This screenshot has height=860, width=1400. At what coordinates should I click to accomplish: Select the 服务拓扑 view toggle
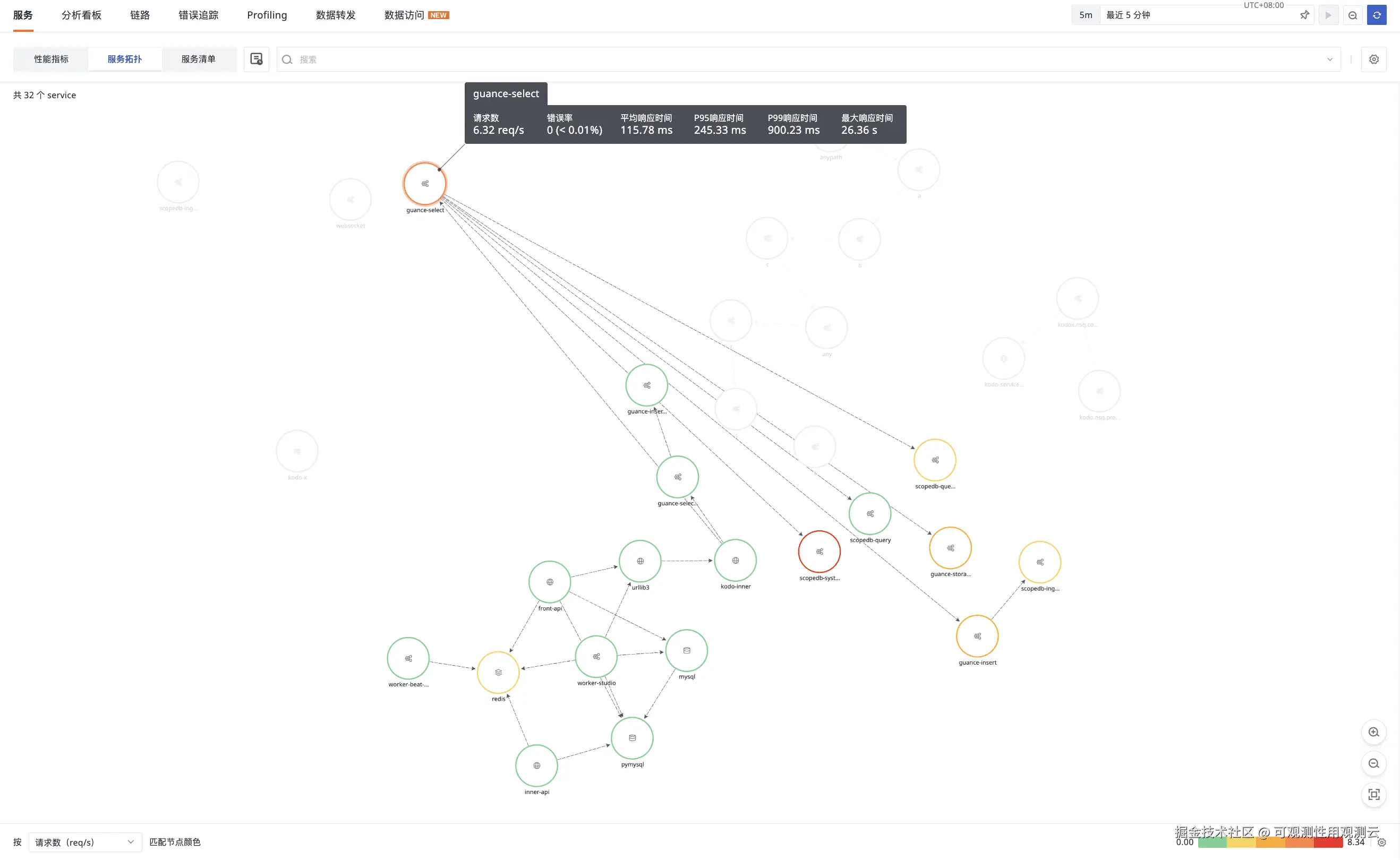125,59
